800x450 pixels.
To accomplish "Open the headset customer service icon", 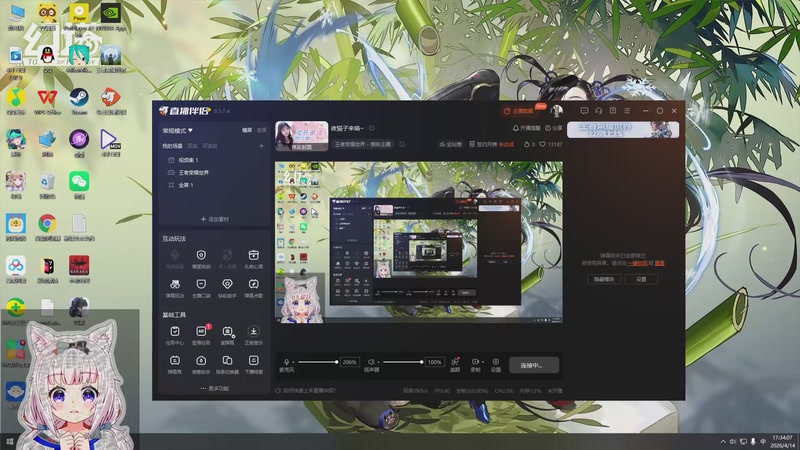I will pos(598,111).
